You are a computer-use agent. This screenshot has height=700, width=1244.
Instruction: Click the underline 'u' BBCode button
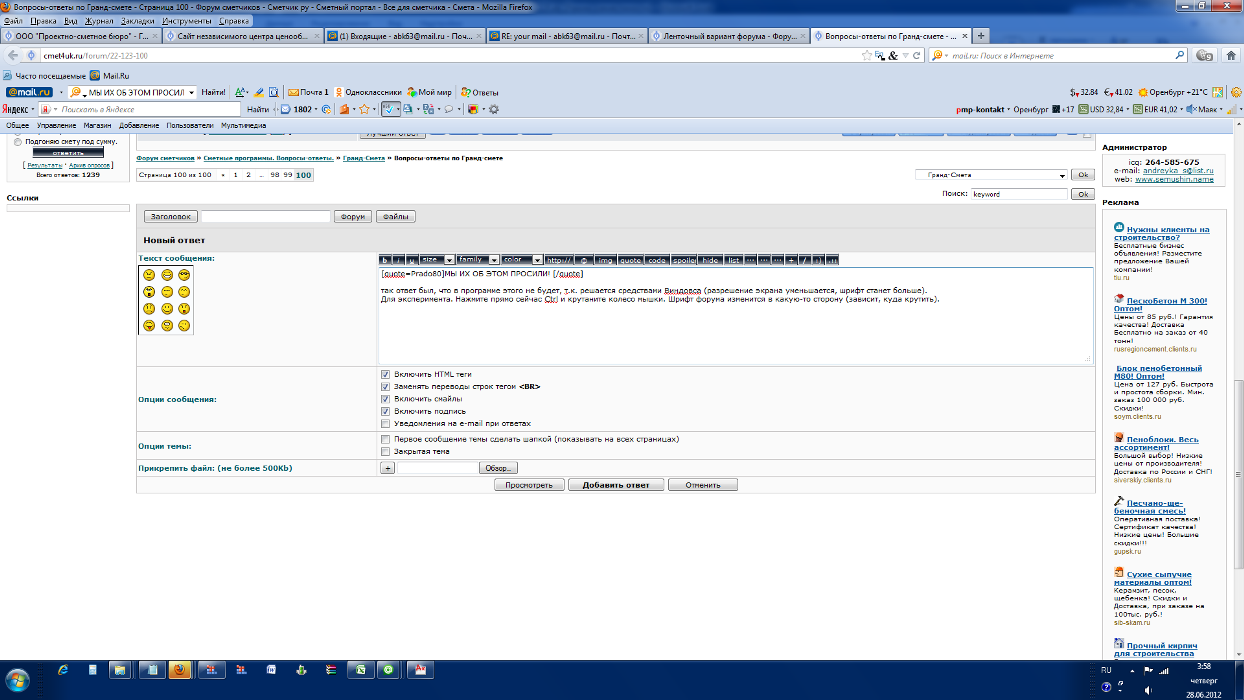pyautogui.click(x=411, y=260)
